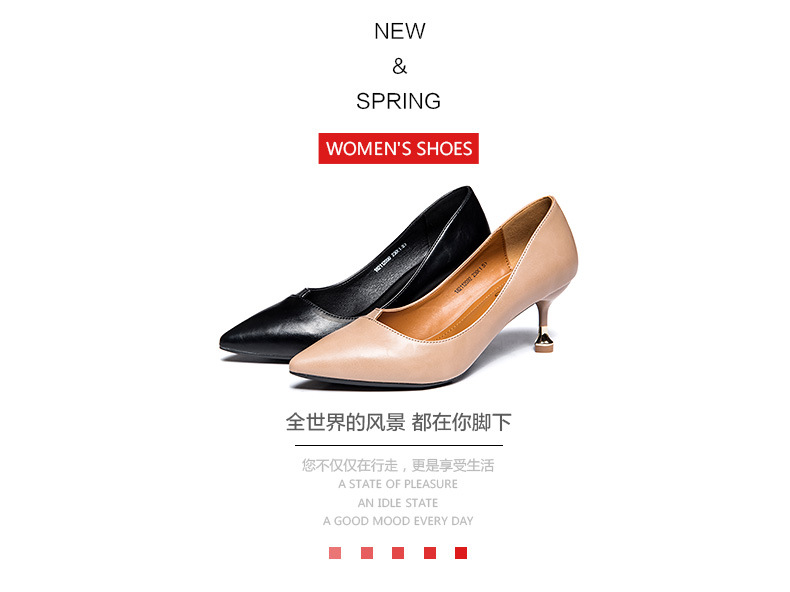Click the ampersand symbol under NEW
This screenshot has width=790, height=592.
point(400,66)
